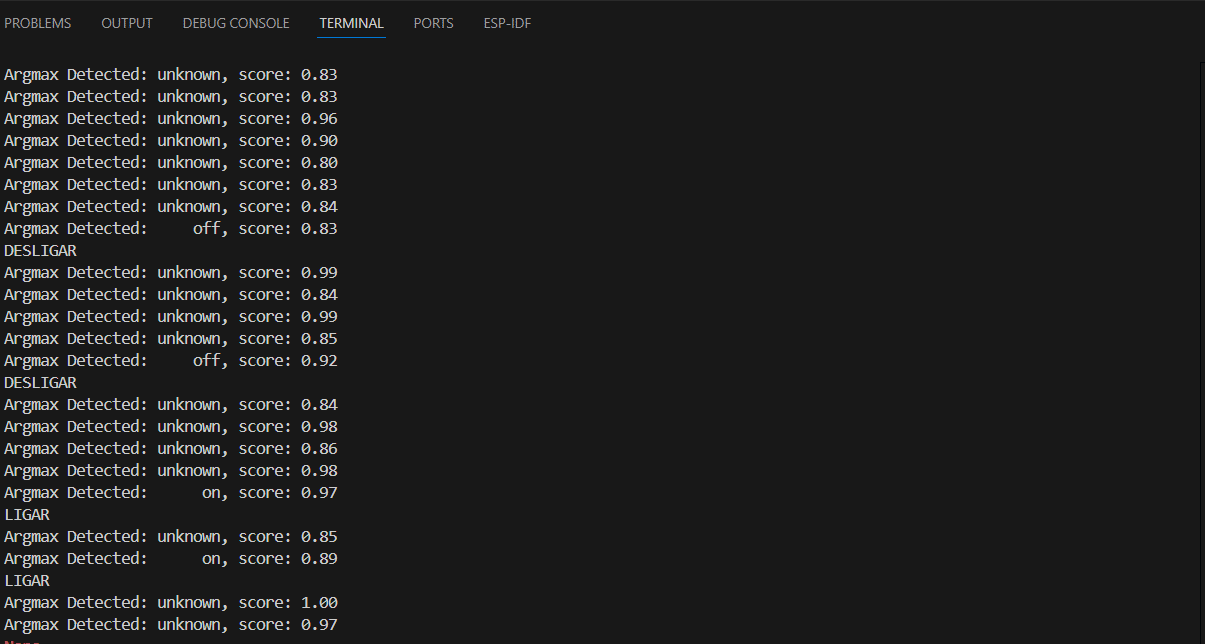Switch to the PROBLEMS tab
The width and height of the screenshot is (1205, 644).
(38, 23)
